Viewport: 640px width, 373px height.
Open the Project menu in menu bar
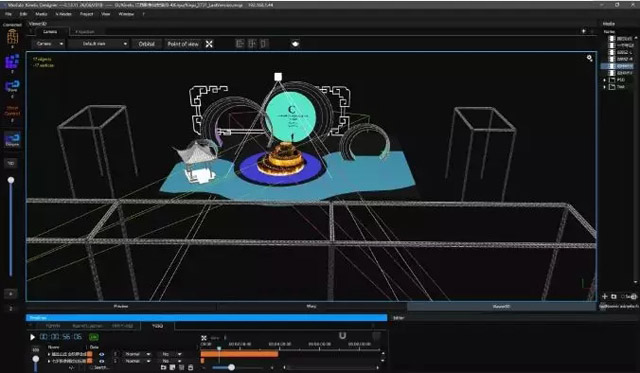coord(87,14)
